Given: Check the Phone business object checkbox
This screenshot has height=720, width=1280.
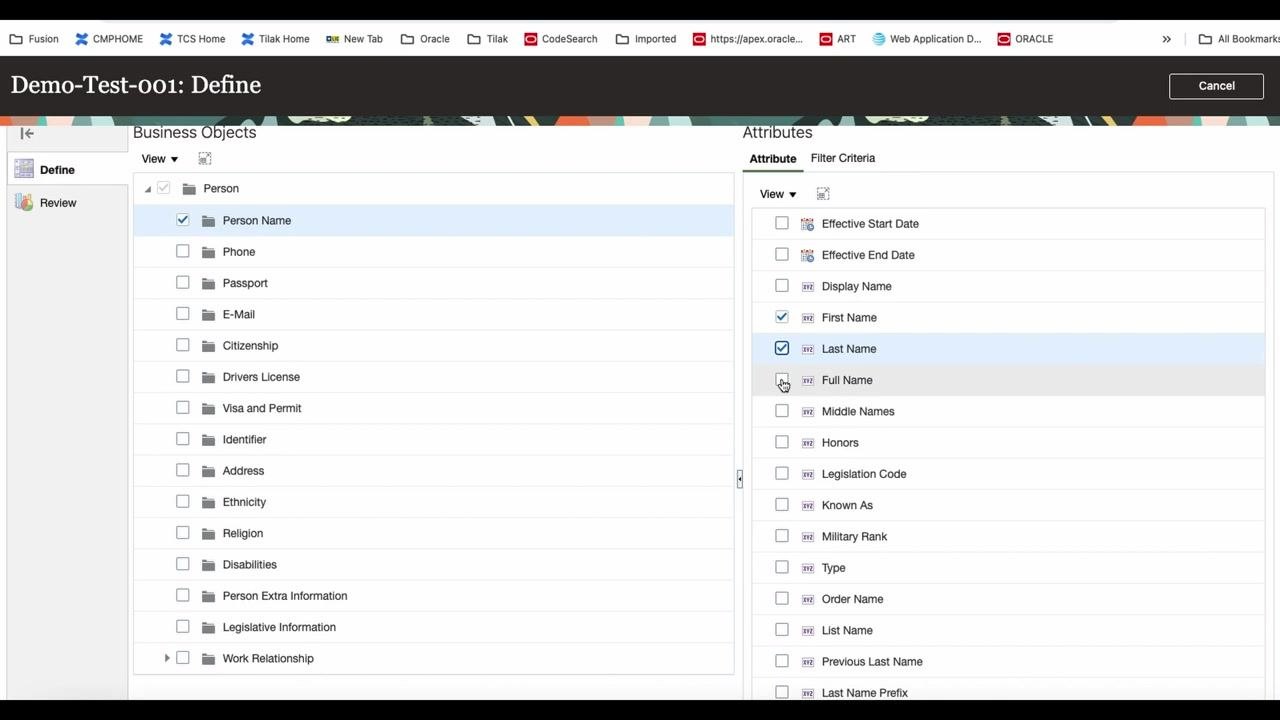Looking at the screenshot, I should (x=183, y=251).
